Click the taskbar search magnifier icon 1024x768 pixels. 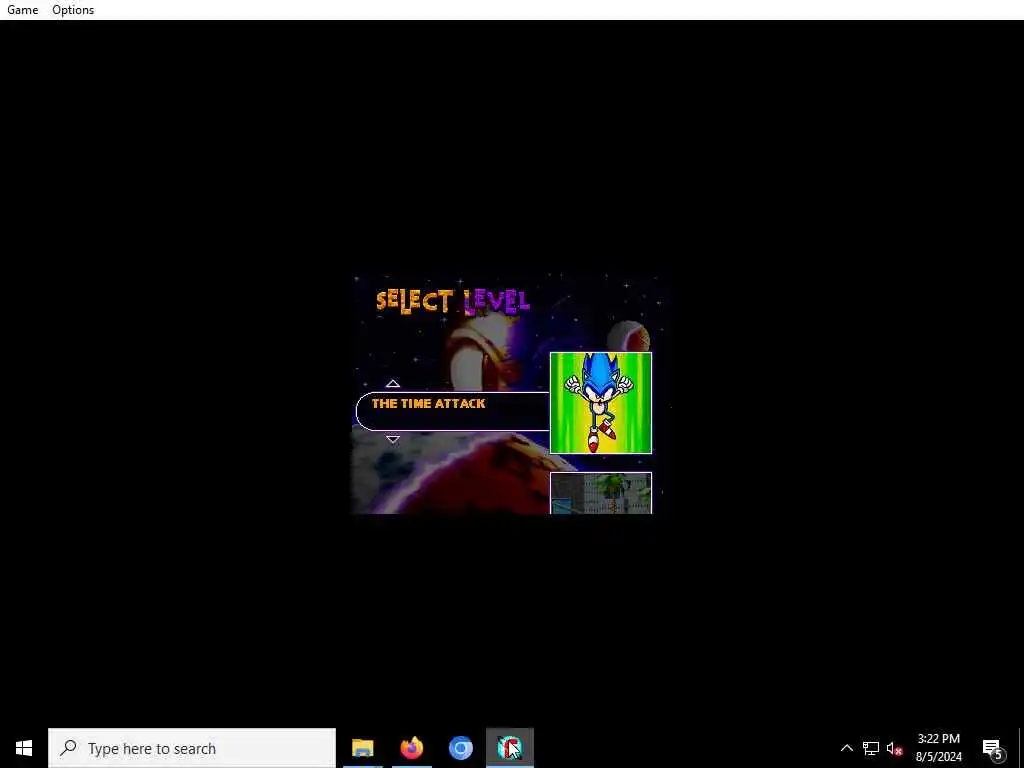[68, 748]
